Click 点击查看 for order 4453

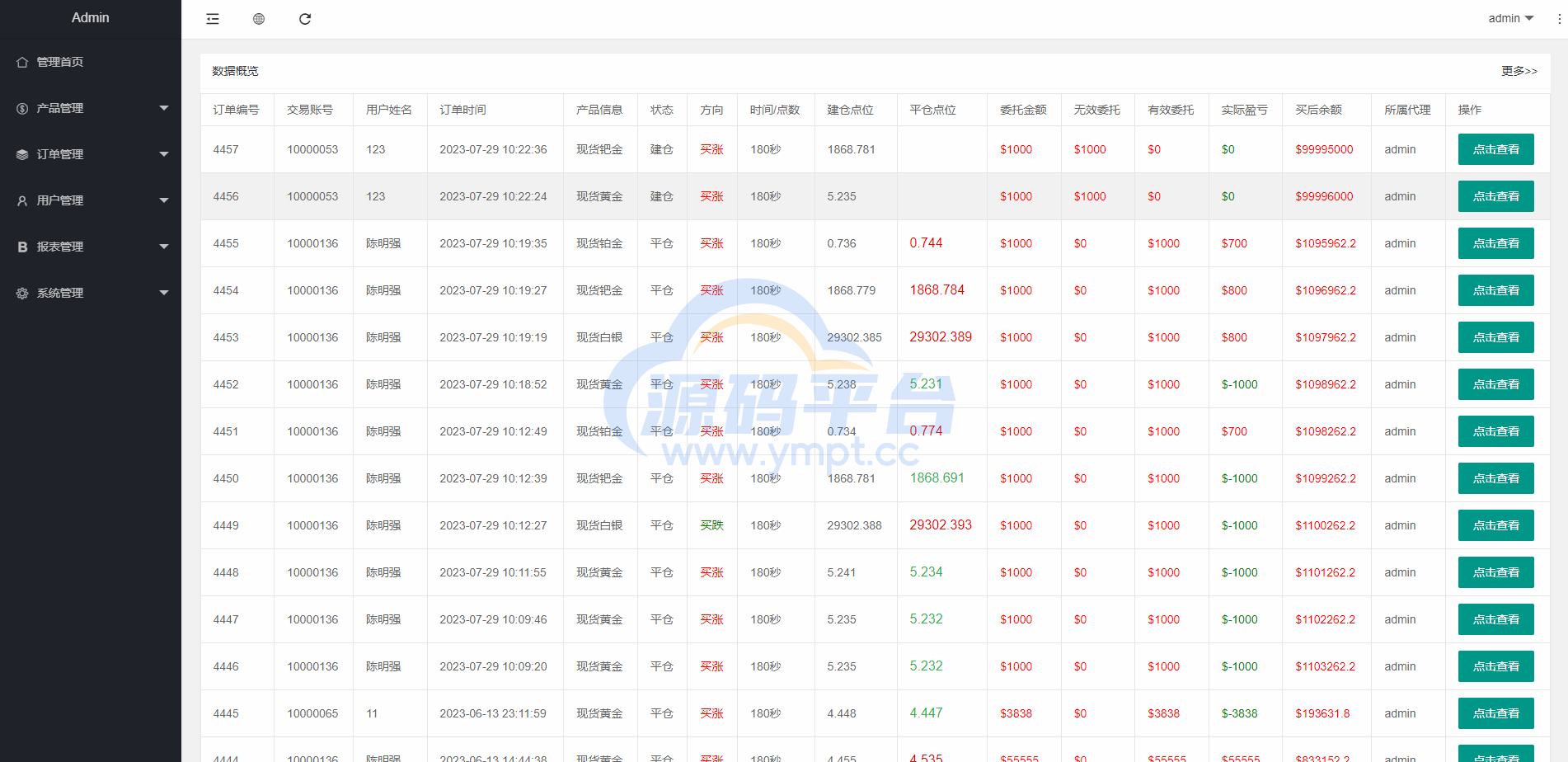coord(1495,337)
